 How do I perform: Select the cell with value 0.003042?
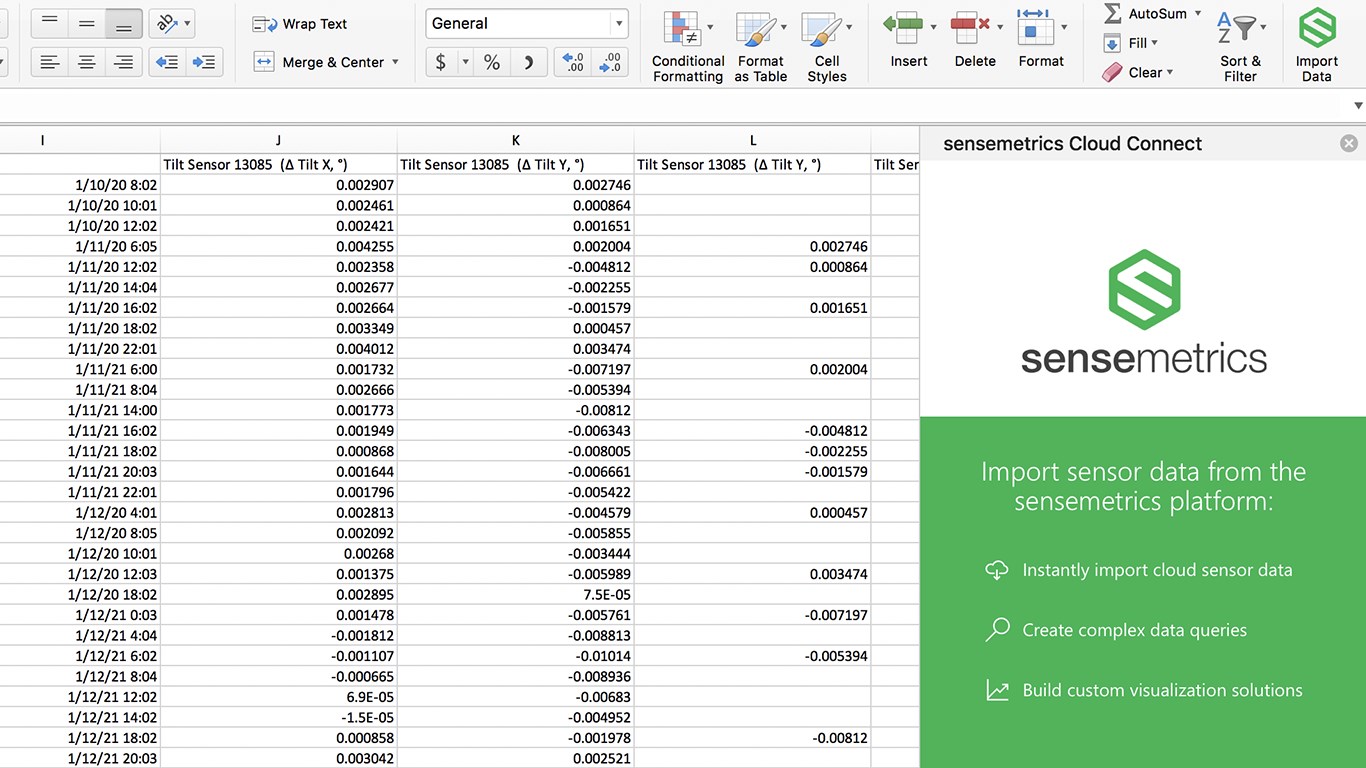[x=278, y=759]
